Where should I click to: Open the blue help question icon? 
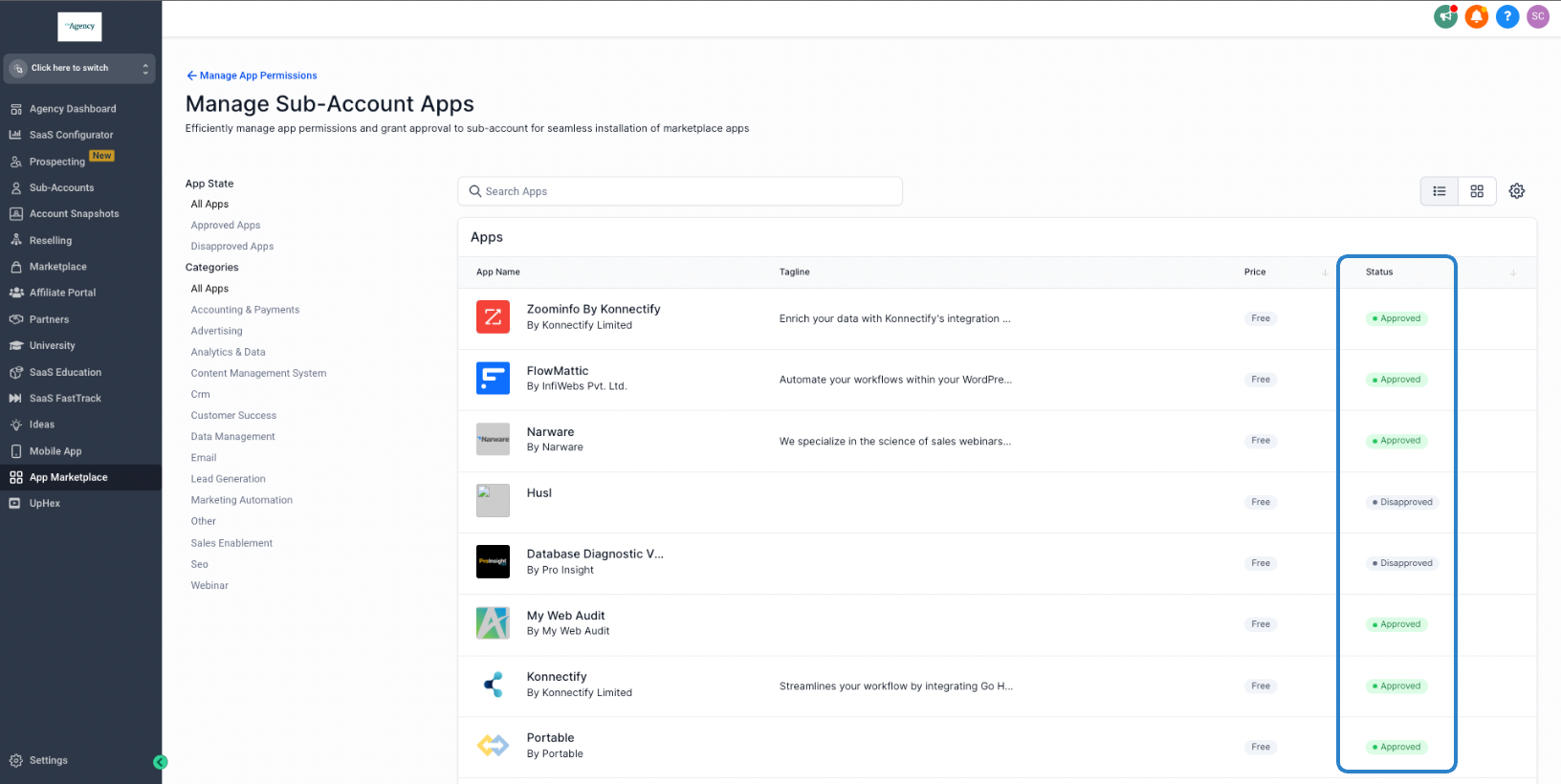click(x=1507, y=16)
